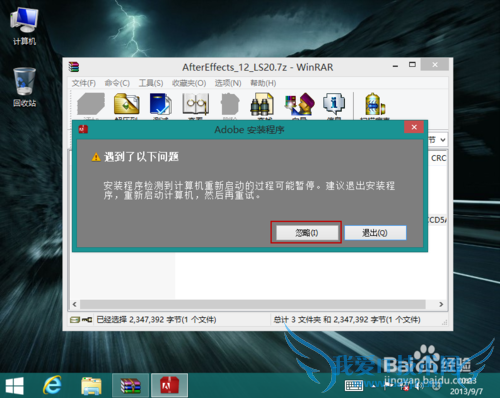Click WinRAR's Add toolbar icon

(x=91, y=105)
